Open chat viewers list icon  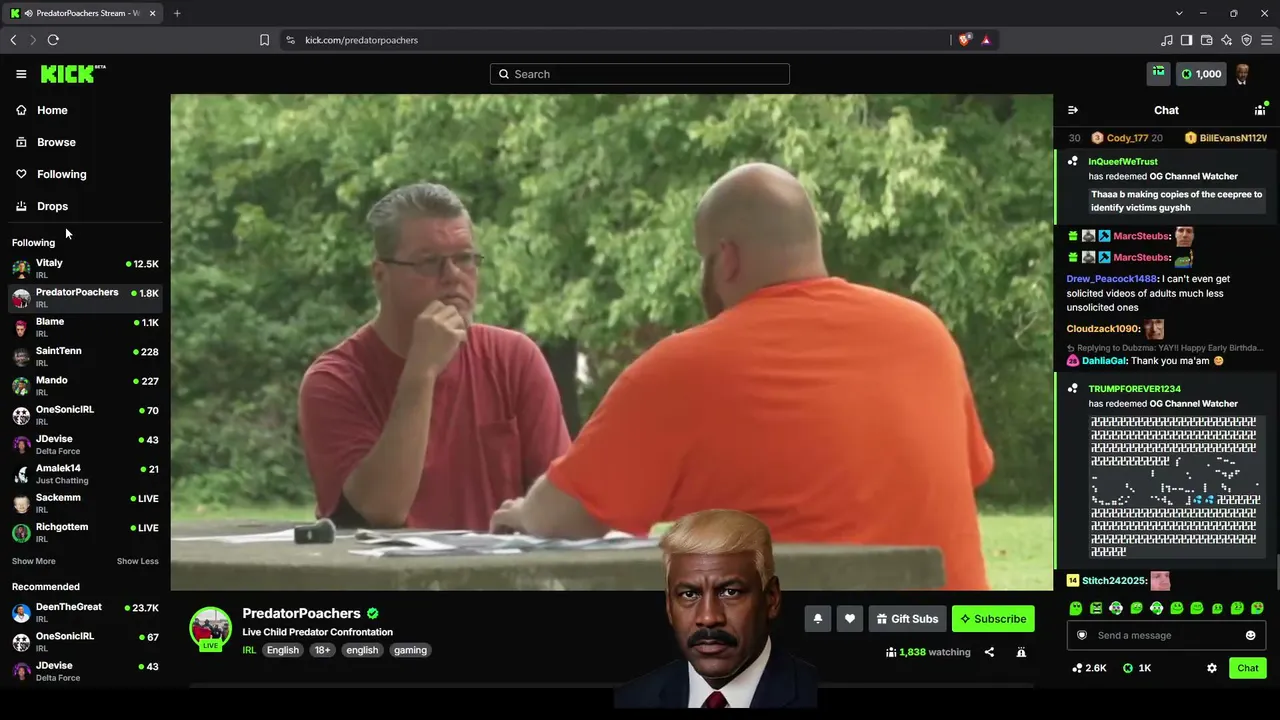[x=1260, y=110]
